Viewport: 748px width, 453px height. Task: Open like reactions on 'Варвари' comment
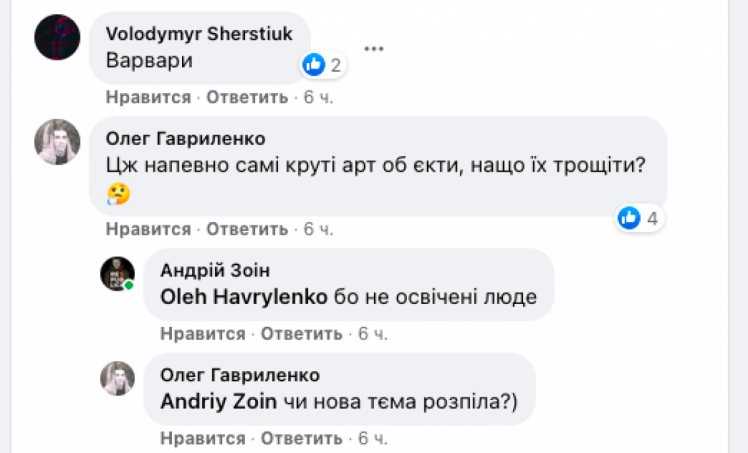point(323,67)
